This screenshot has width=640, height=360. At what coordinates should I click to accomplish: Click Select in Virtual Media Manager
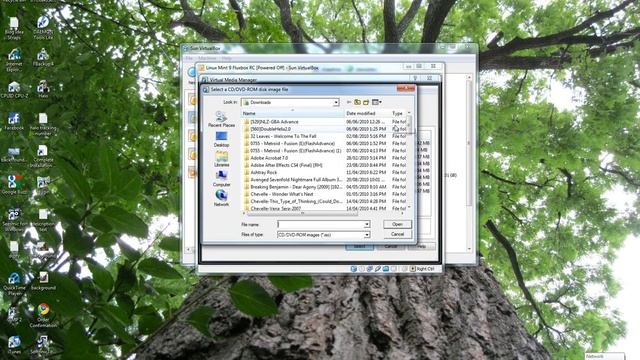(359, 246)
